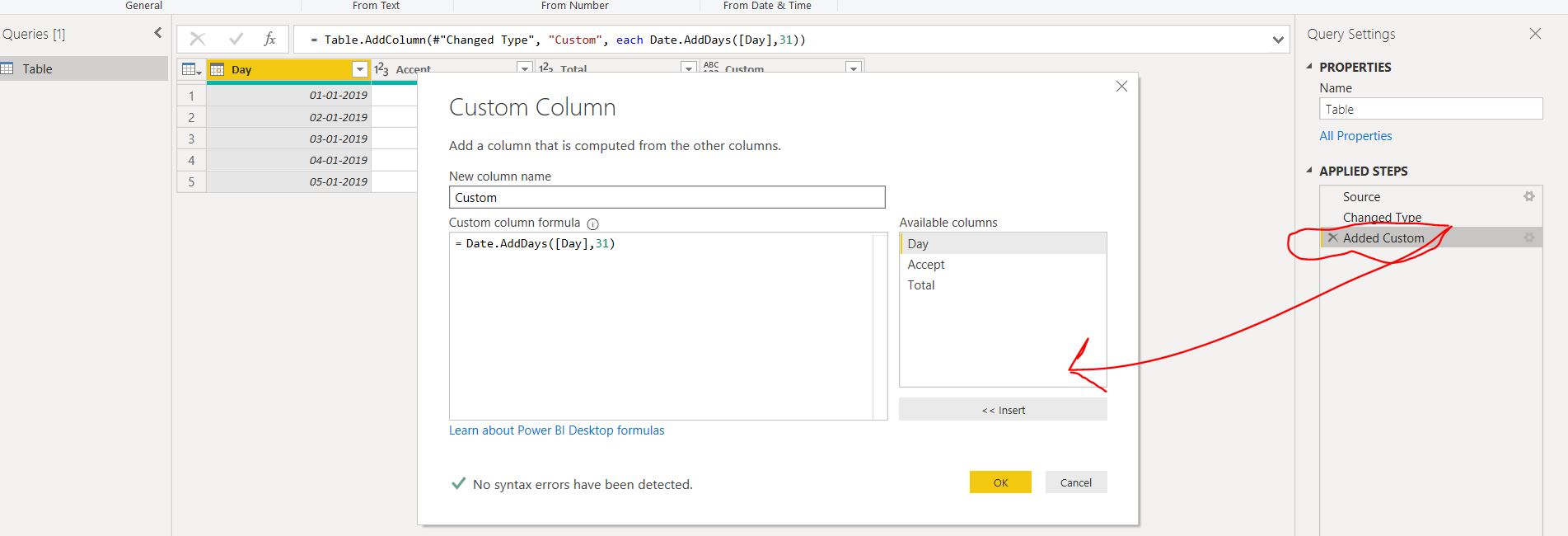Select cell 04-01-2019
The height and width of the screenshot is (536, 1568).
click(x=288, y=160)
